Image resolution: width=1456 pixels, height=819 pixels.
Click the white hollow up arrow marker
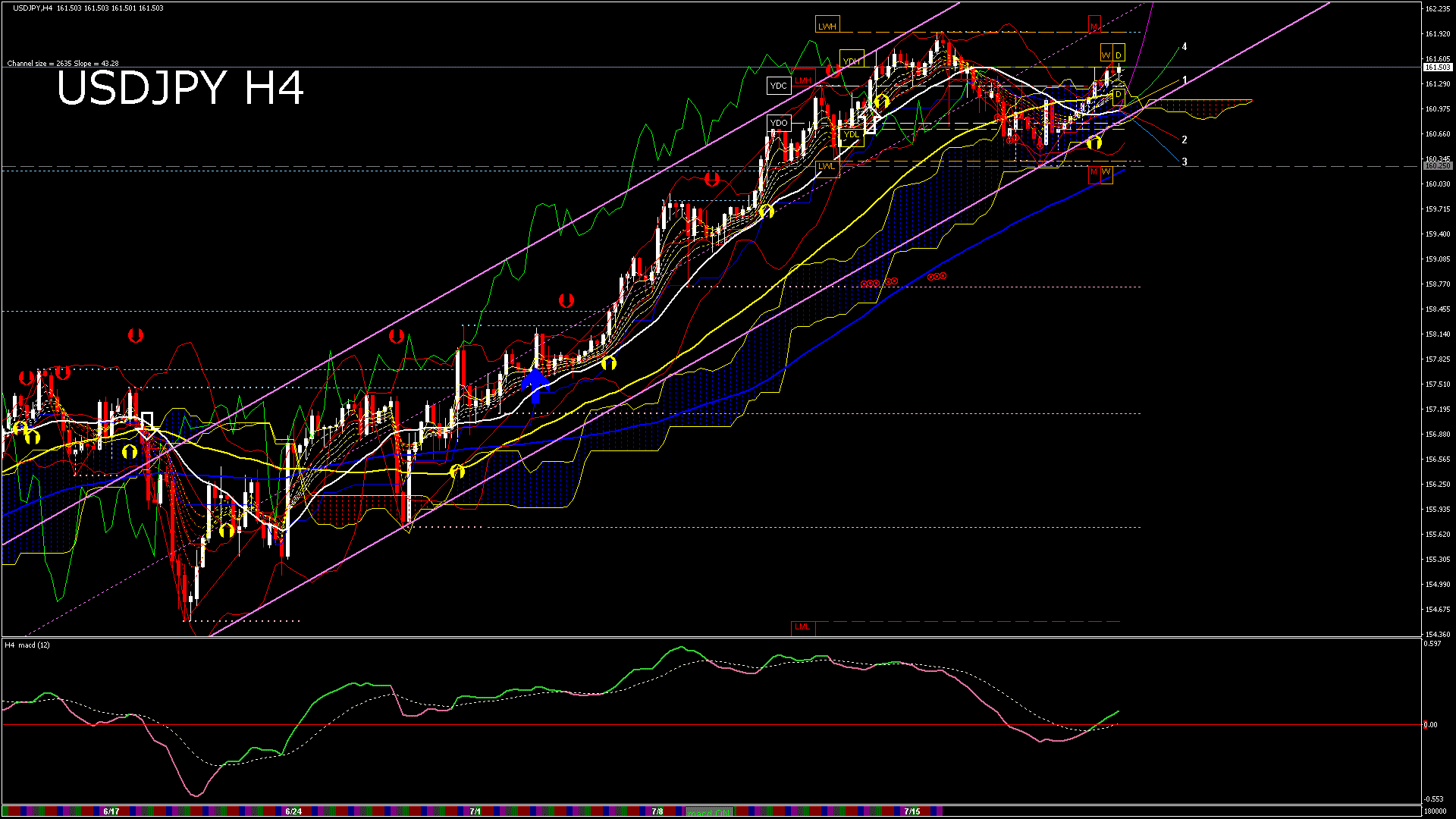point(870,121)
